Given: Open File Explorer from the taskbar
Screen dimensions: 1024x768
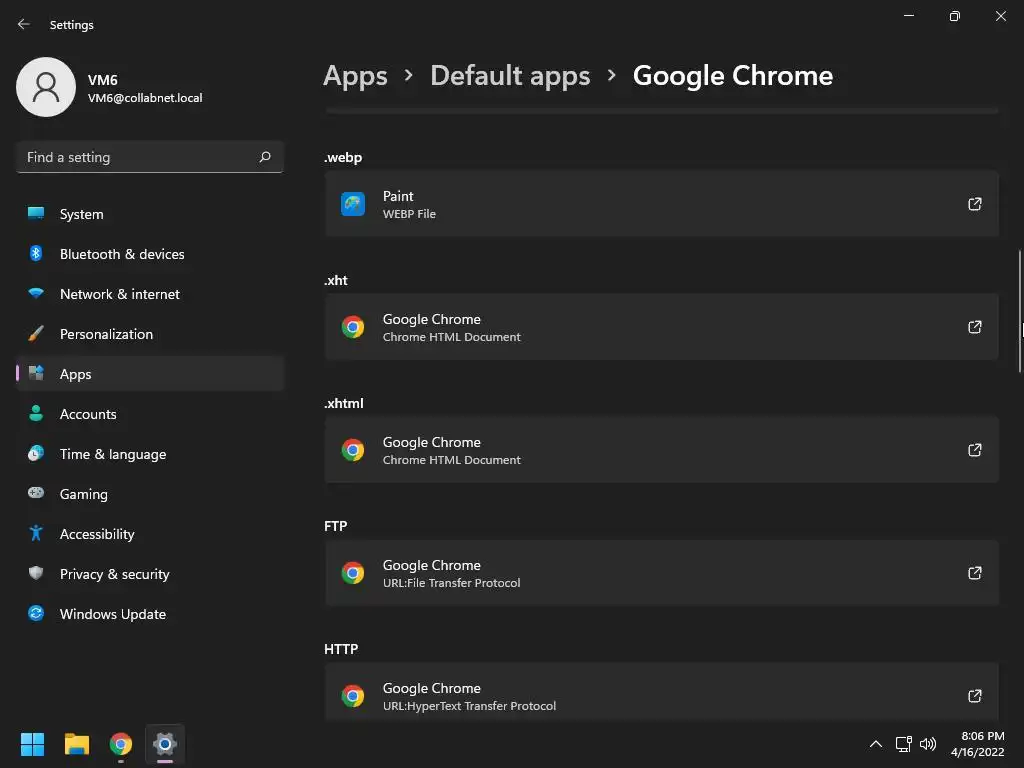Looking at the screenshot, I should click(x=77, y=744).
